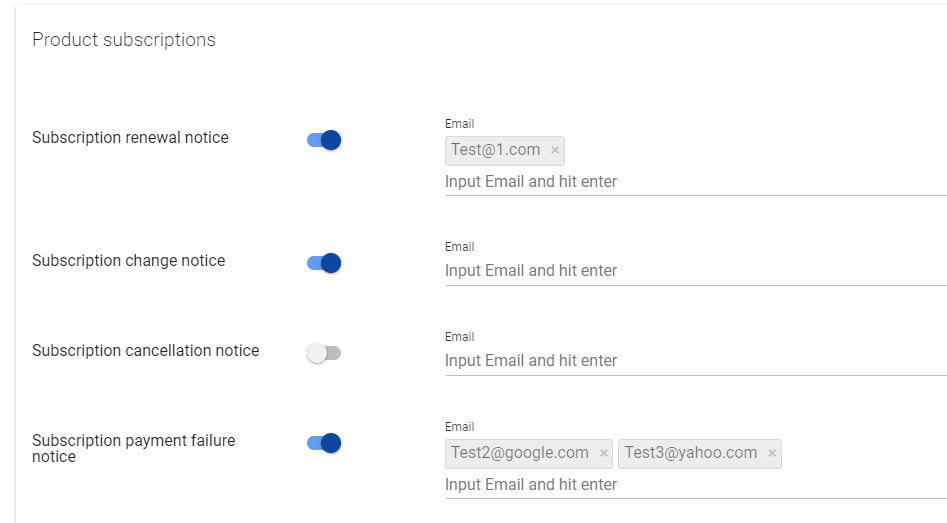
Task: Select the cancellation notice email input field
Action: click(696, 361)
